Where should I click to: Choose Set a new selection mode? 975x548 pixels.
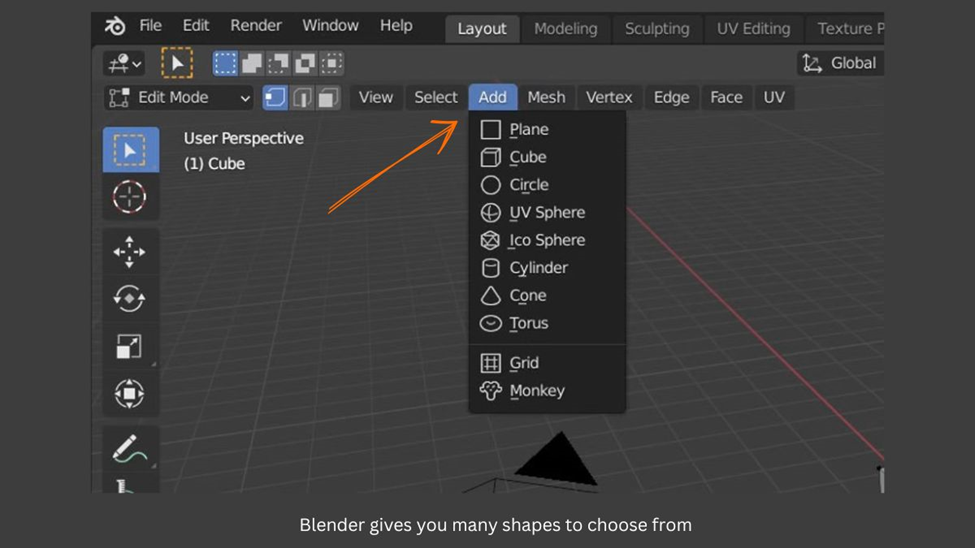pos(225,63)
